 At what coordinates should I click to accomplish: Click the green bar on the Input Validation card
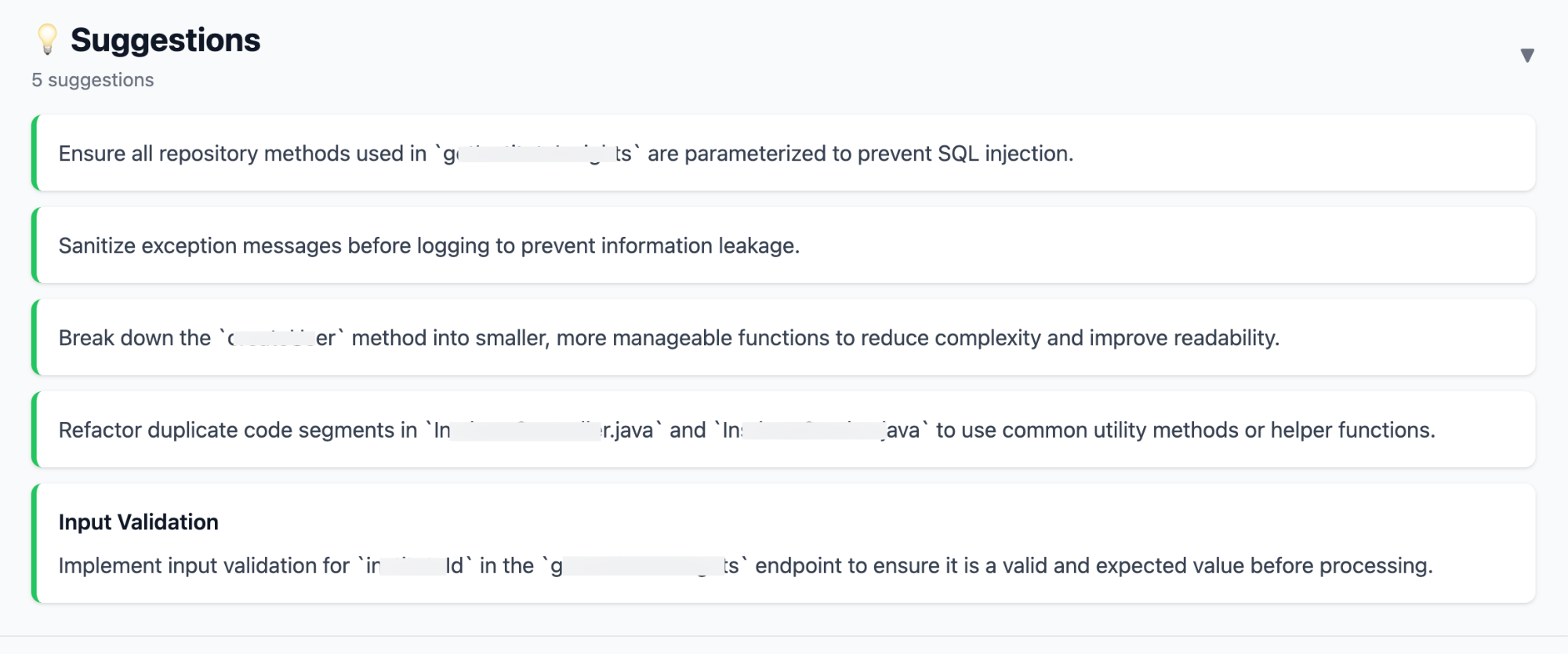pyautogui.click(x=36, y=541)
